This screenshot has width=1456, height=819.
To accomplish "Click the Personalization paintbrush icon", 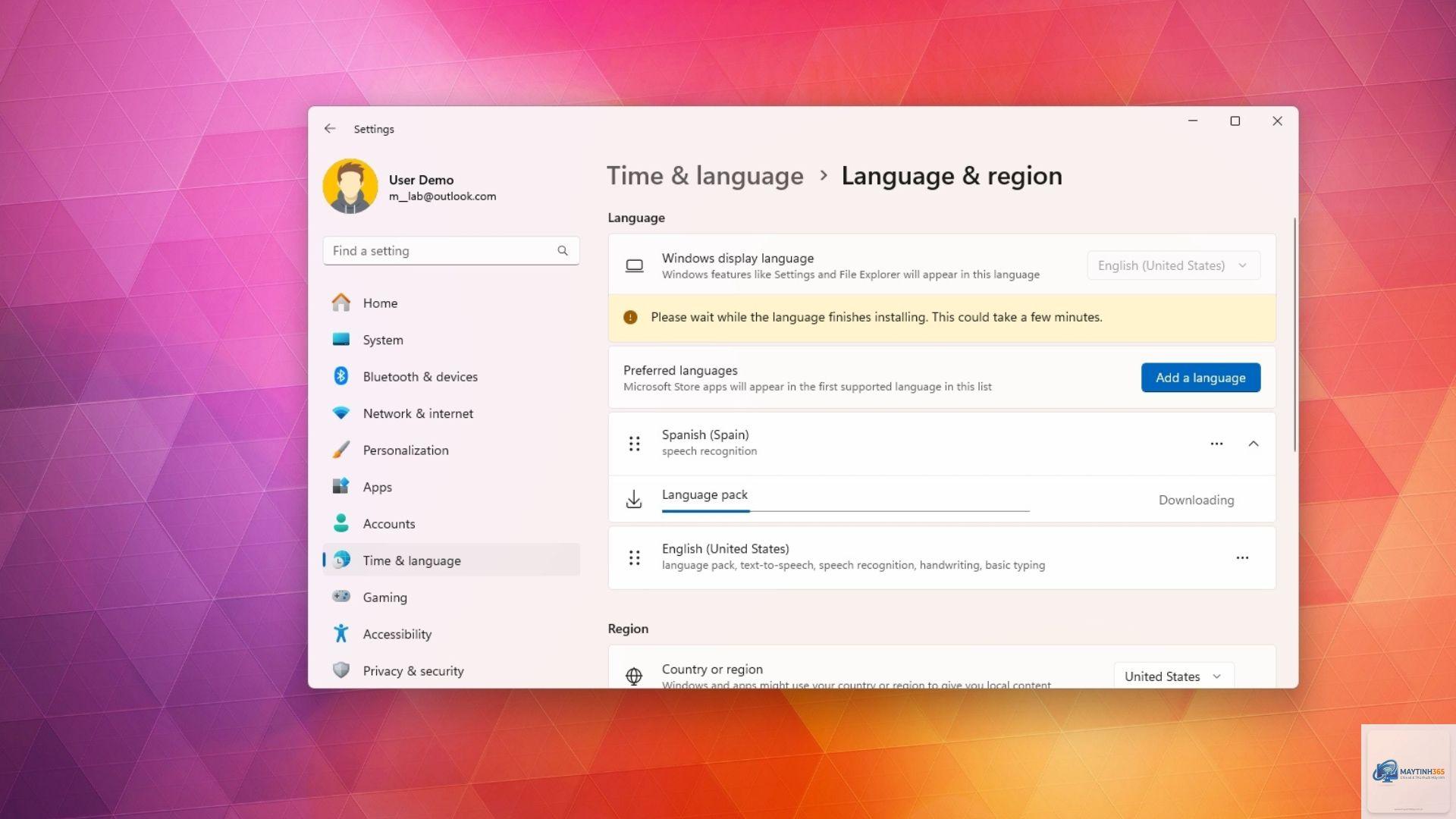I will pyautogui.click(x=341, y=450).
